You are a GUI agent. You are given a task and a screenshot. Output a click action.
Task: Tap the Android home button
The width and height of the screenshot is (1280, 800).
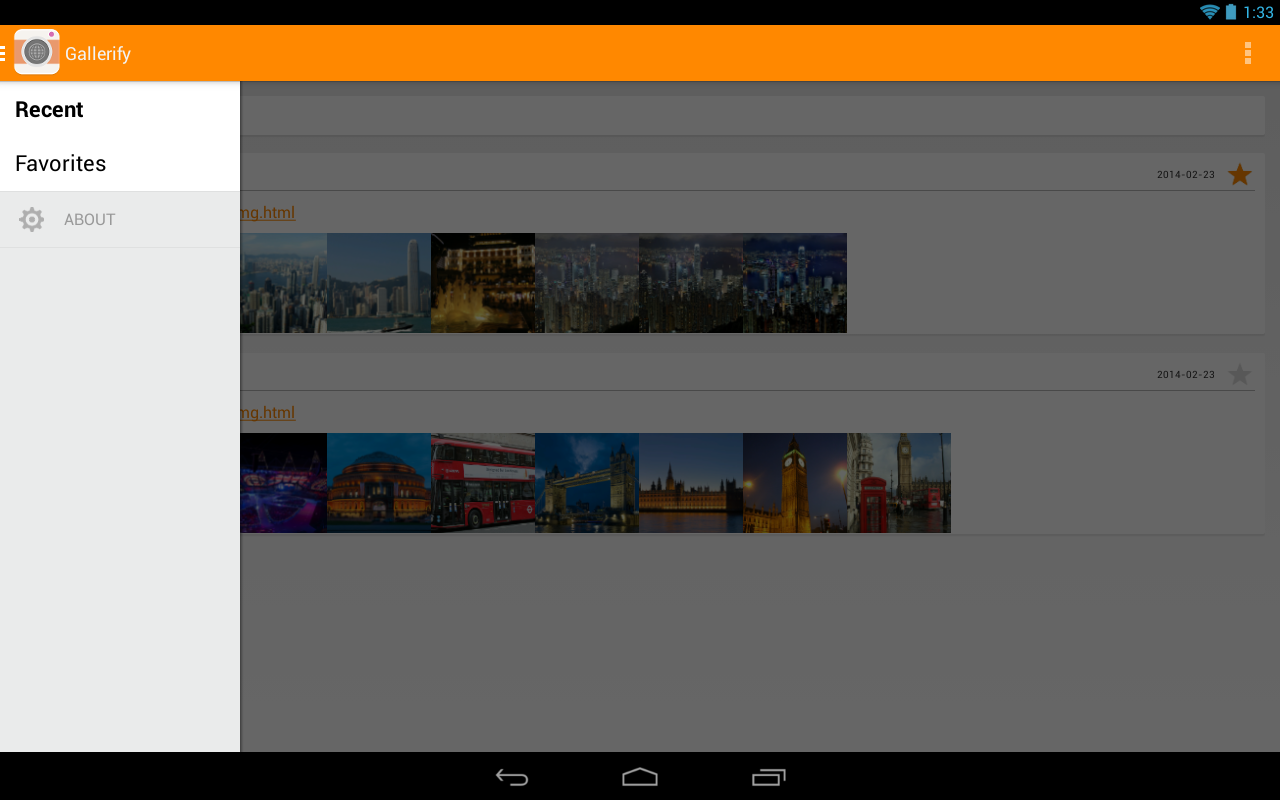point(640,777)
